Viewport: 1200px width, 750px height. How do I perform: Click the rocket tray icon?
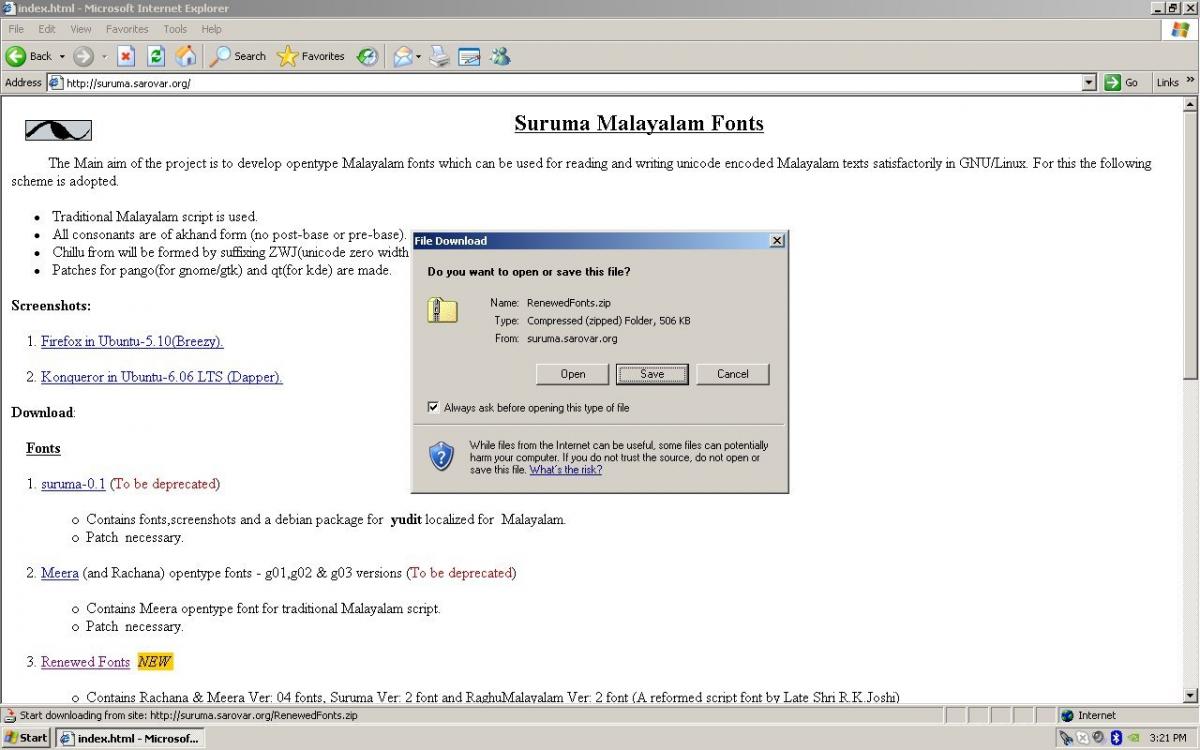click(x=1067, y=738)
